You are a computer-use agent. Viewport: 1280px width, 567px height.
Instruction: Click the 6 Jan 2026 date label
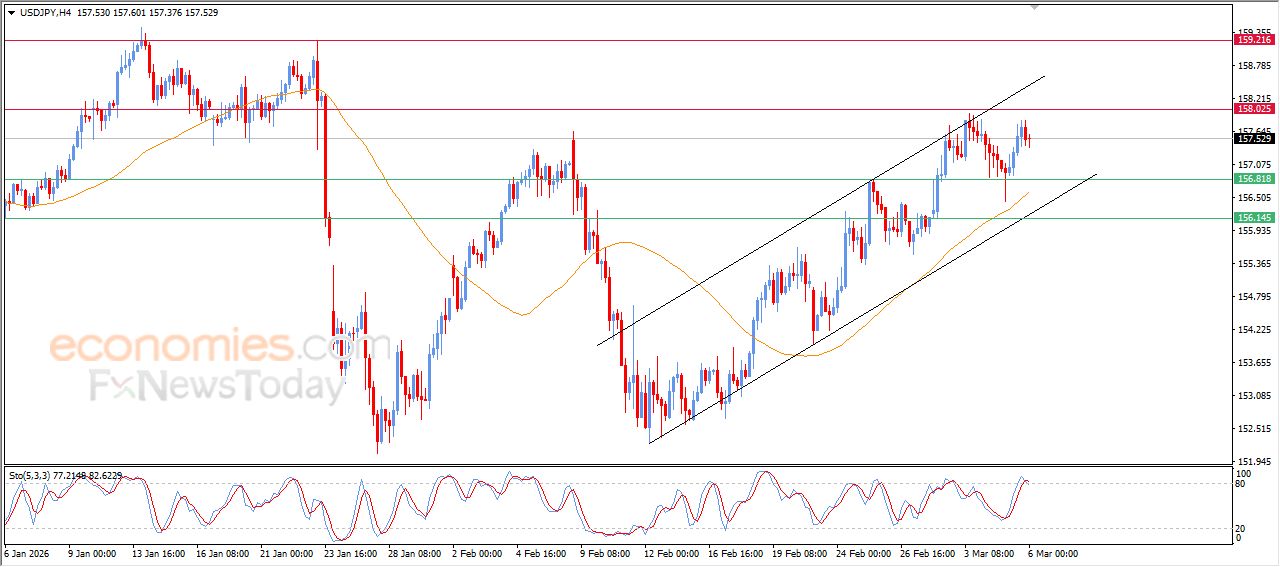(x=26, y=553)
